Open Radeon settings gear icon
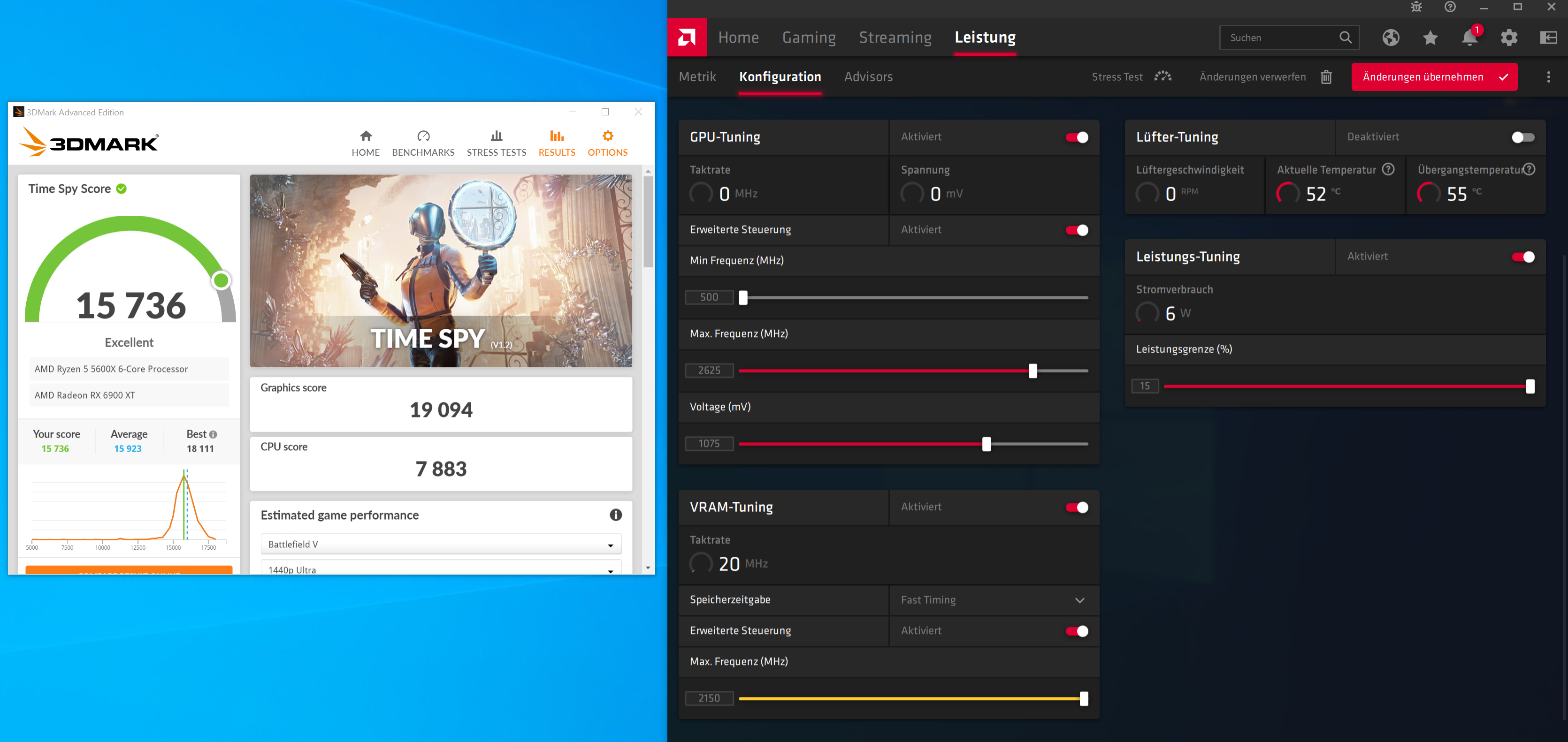1568x742 pixels. tap(1509, 38)
